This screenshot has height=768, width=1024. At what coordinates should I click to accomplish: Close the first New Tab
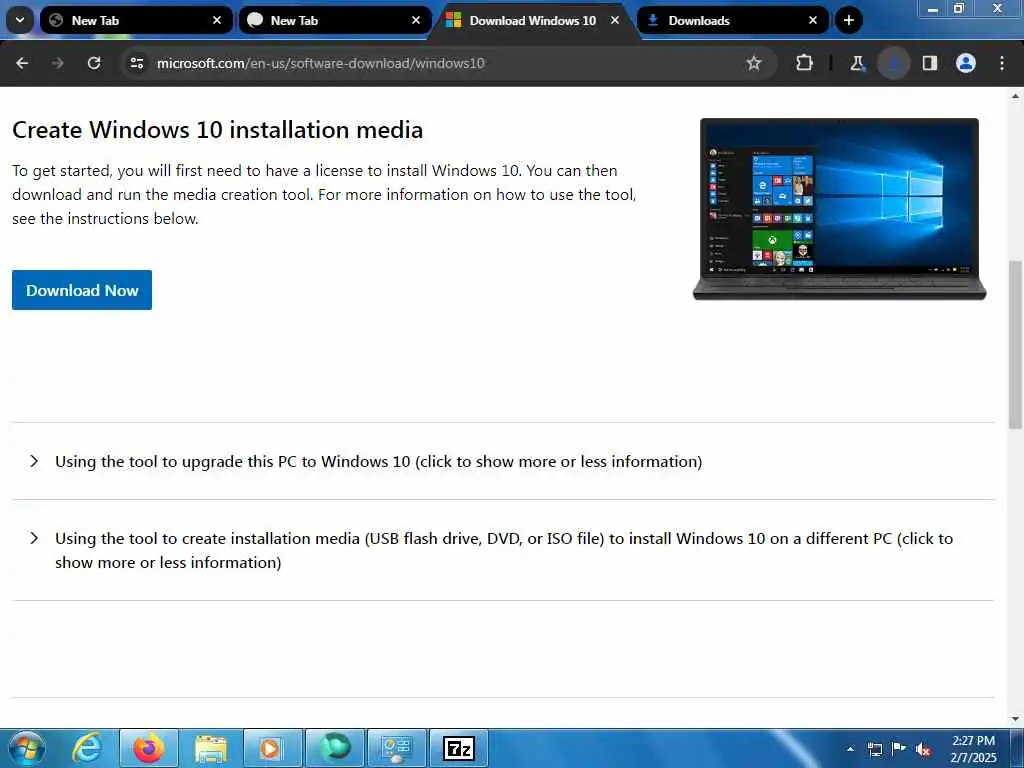click(217, 20)
